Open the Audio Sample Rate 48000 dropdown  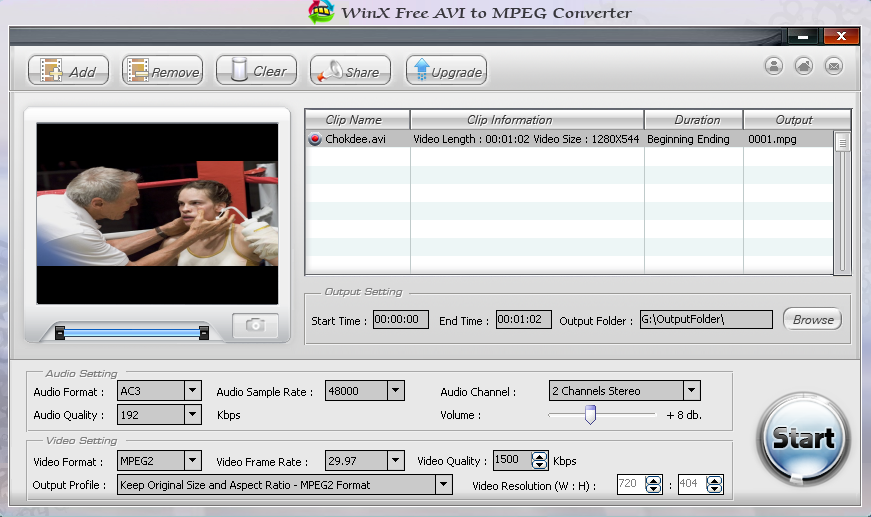(395, 391)
